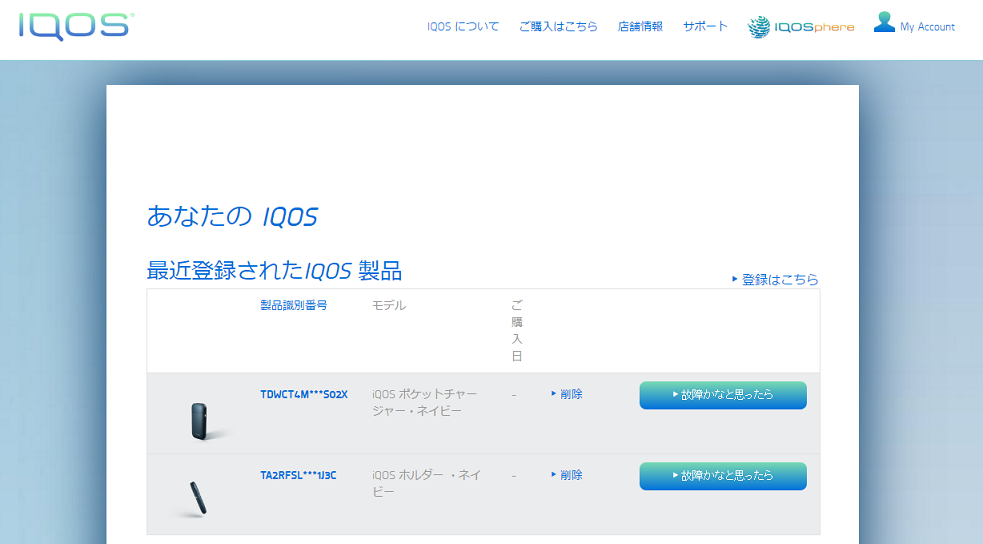Image resolution: width=983 pixels, height=544 pixels.
Task: Select 'iQOS ポケットチャージャー・ネイビー' model text
Action: [x=424, y=402]
